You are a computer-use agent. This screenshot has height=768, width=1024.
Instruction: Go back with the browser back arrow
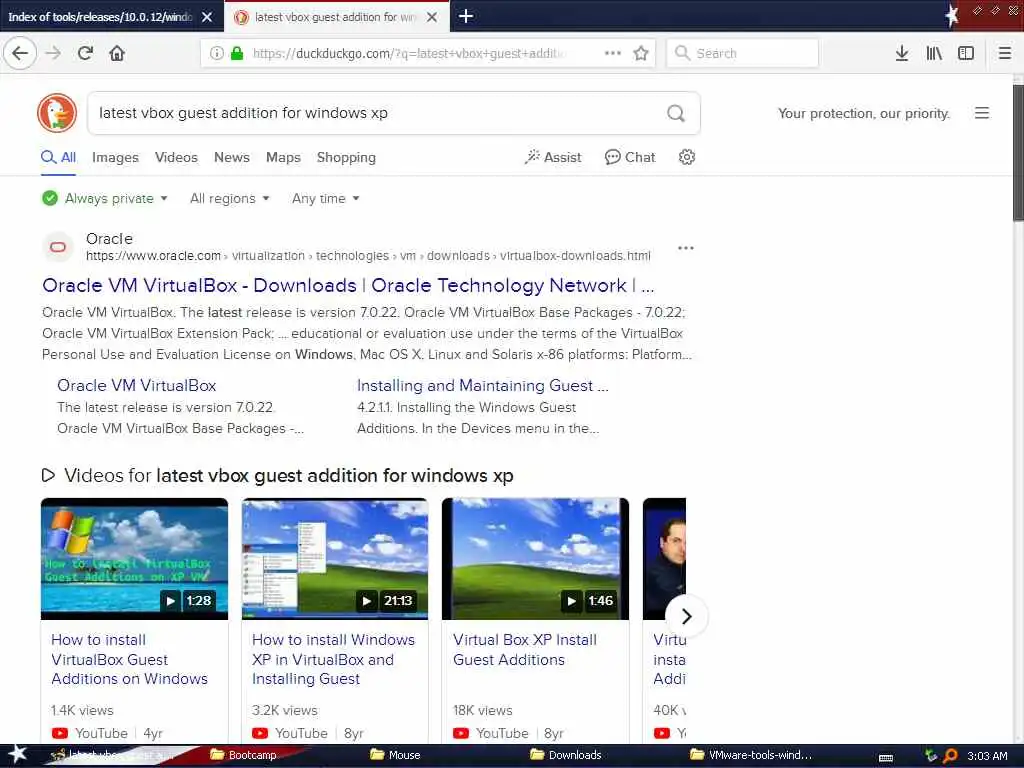20,53
